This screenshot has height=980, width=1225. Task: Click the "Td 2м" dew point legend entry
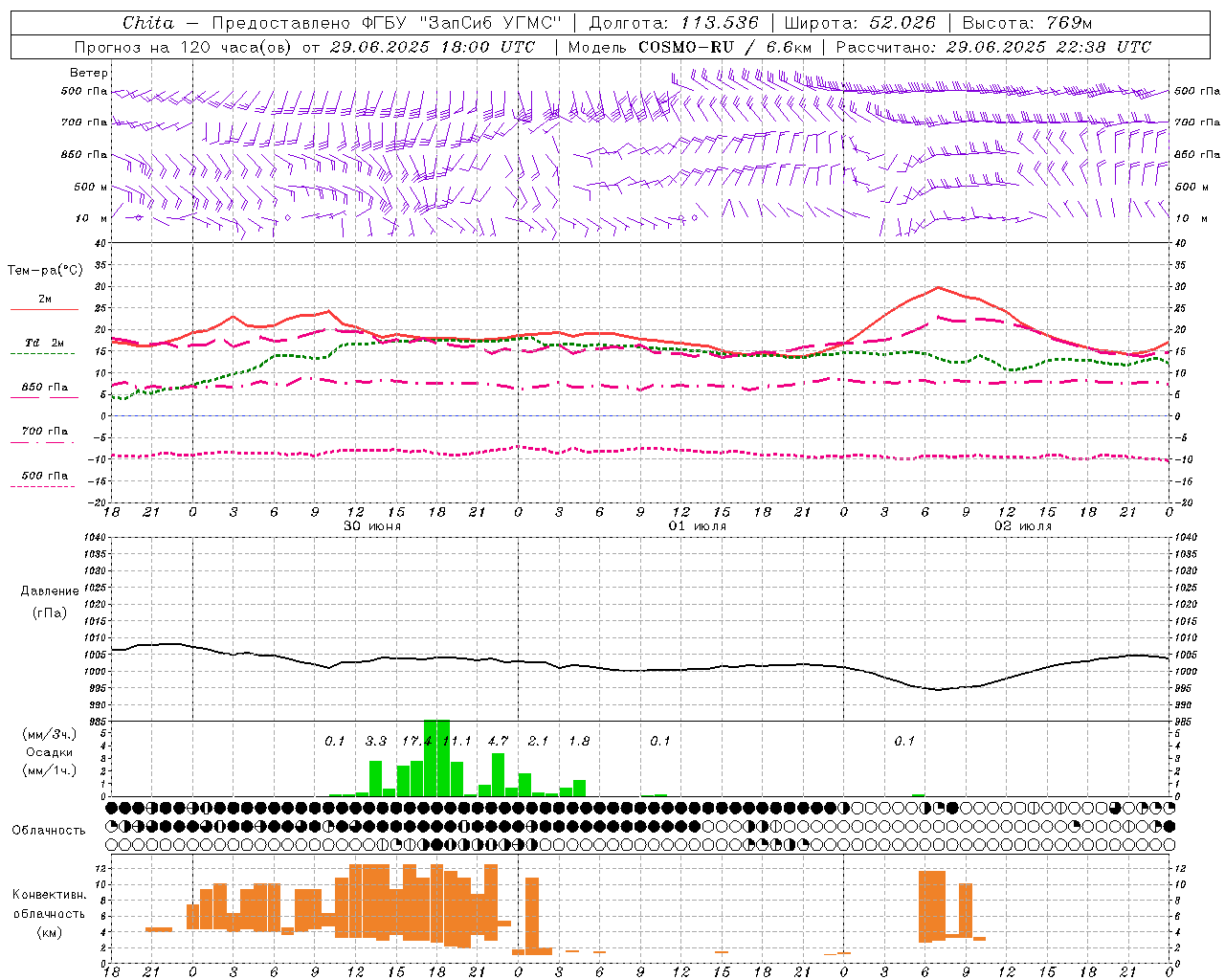44,343
